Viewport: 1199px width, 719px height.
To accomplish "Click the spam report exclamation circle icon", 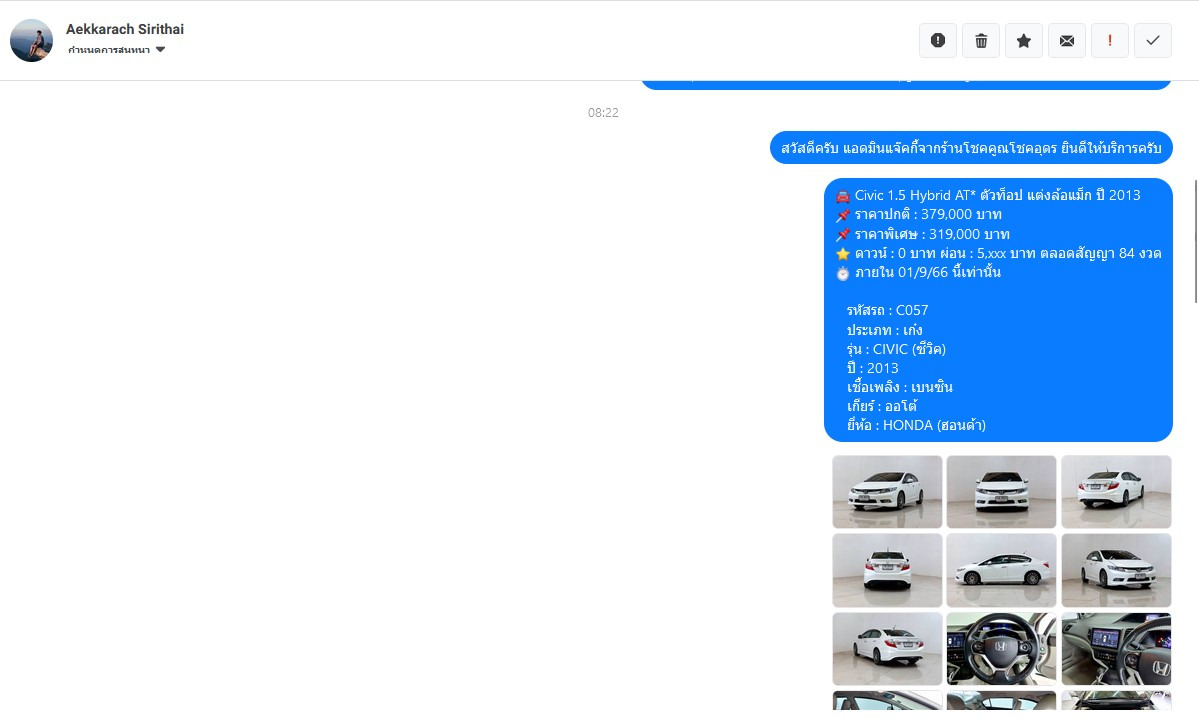I will click(937, 41).
